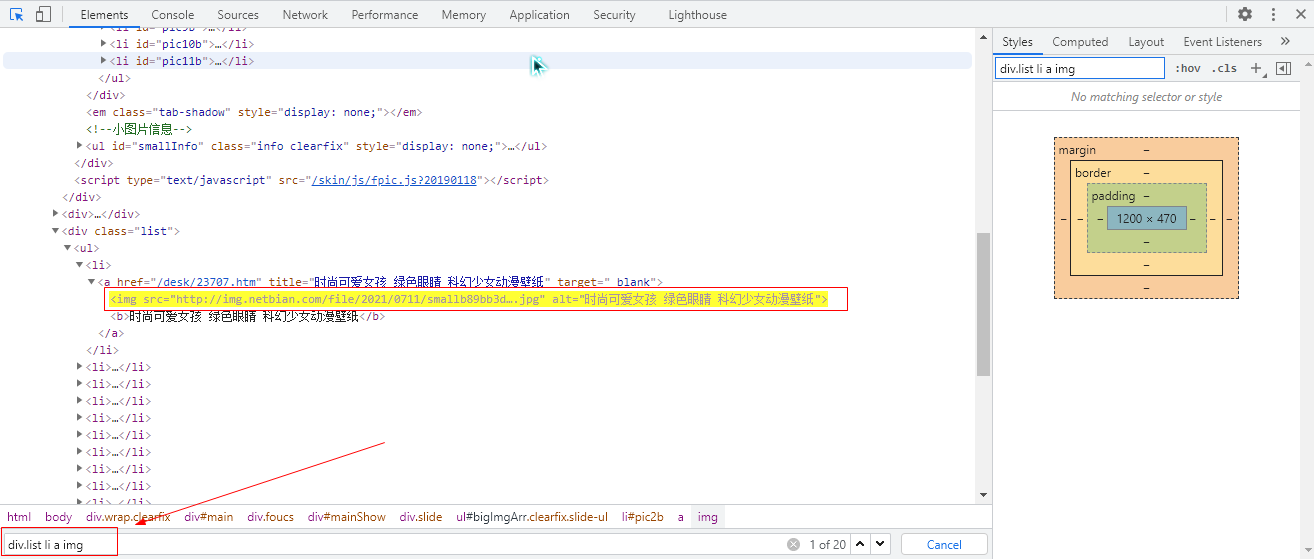Switch to the Sources tab

[238, 15]
